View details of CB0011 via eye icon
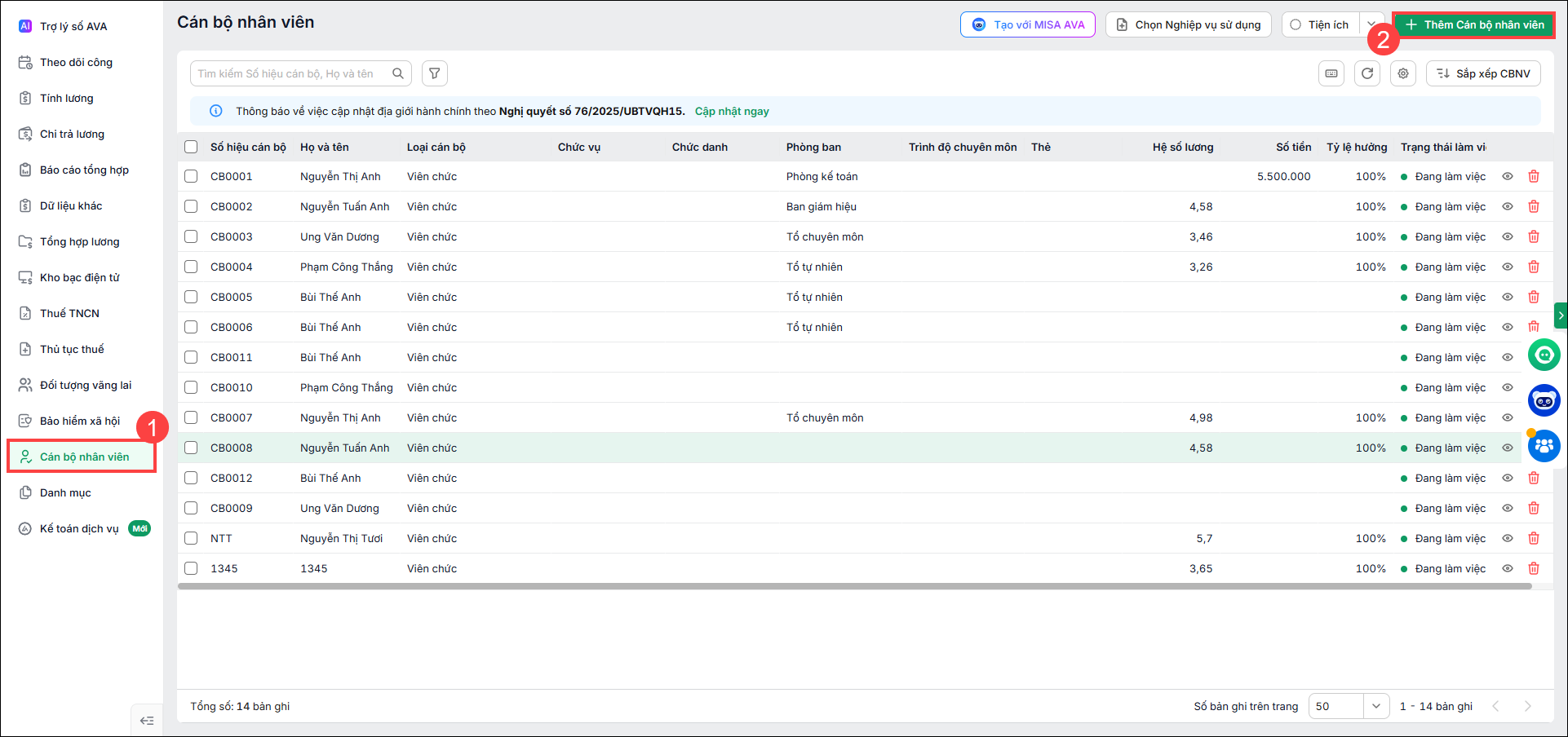 [x=1508, y=357]
